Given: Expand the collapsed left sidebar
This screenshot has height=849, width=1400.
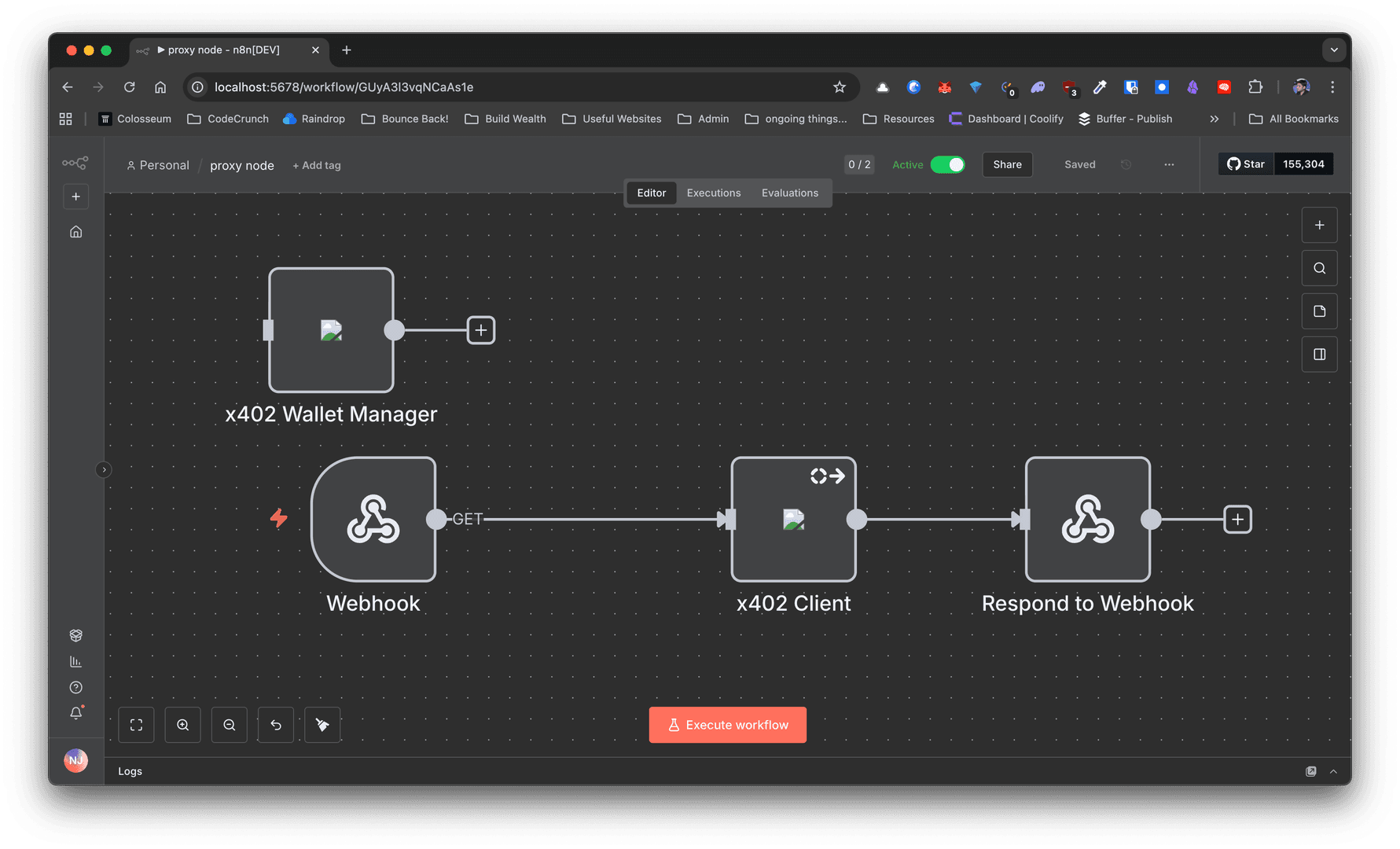Looking at the screenshot, I should click(104, 470).
